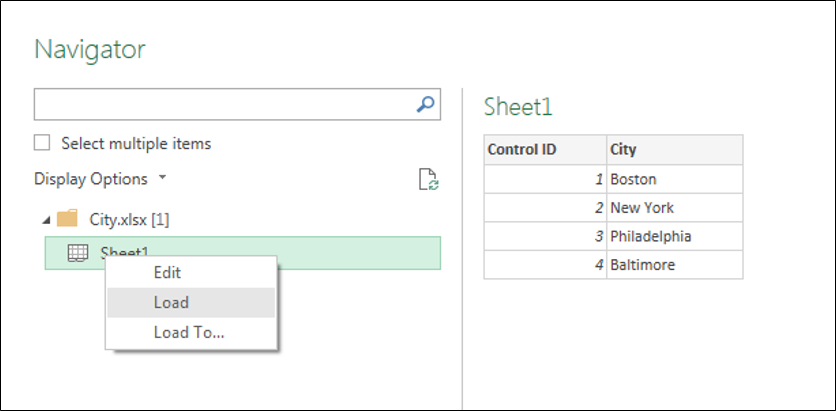
Task: Click the Sheet1 table icon
Action: pos(78,253)
